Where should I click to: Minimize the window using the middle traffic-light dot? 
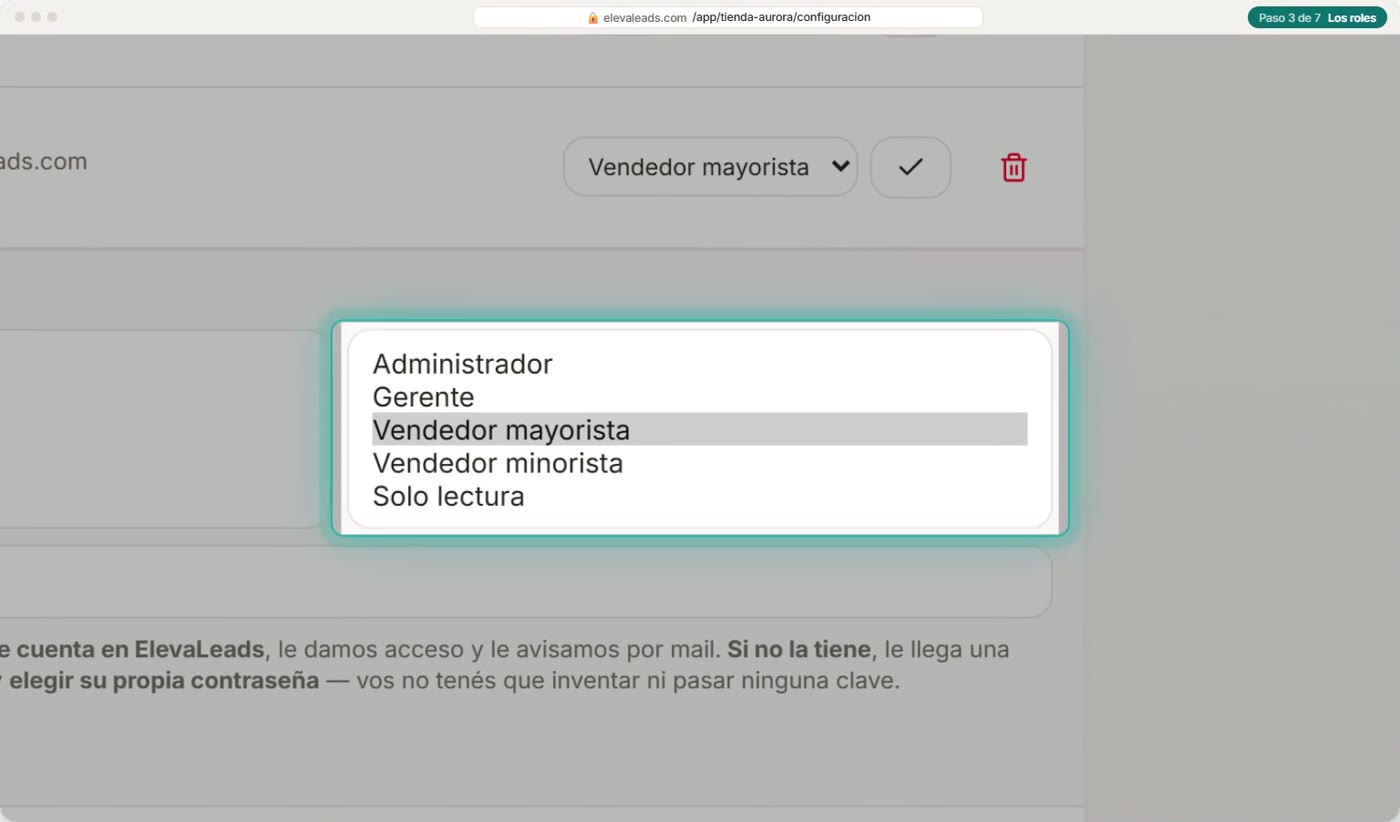pyautogui.click(x=36, y=17)
